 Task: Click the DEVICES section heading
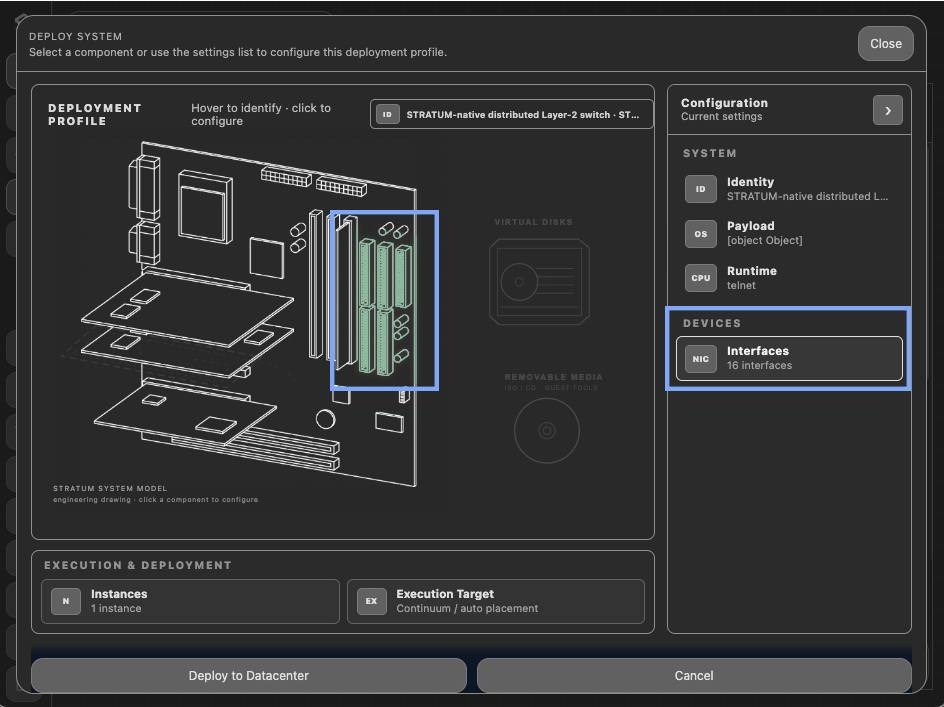(712, 323)
